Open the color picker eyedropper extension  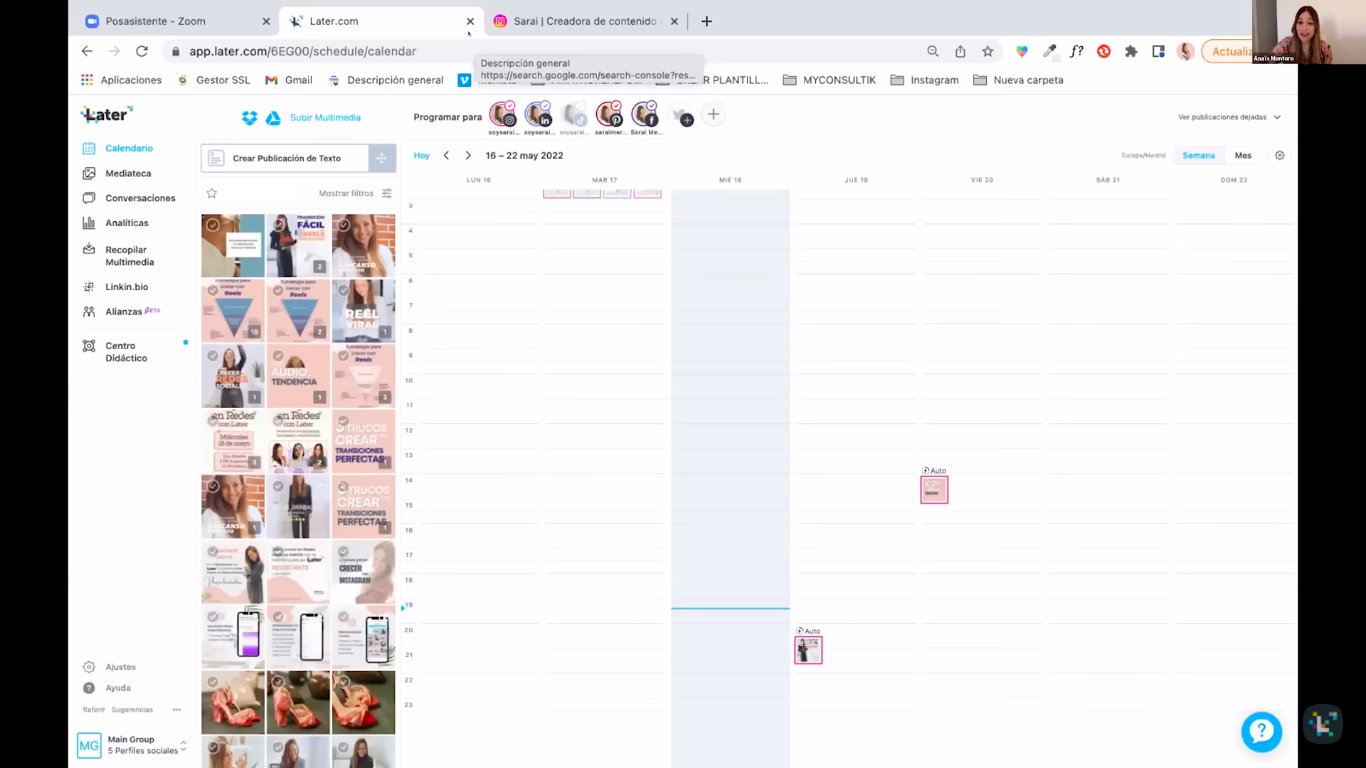tap(1049, 51)
